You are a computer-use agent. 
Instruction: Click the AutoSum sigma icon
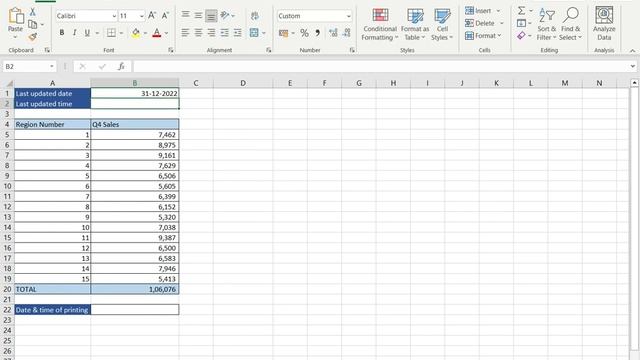[522, 11]
